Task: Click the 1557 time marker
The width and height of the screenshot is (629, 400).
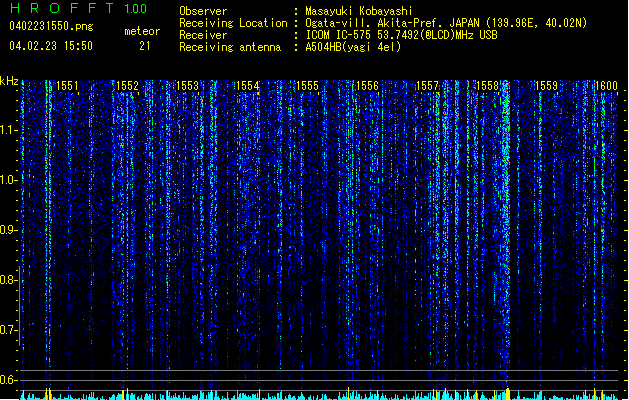Action: click(428, 86)
